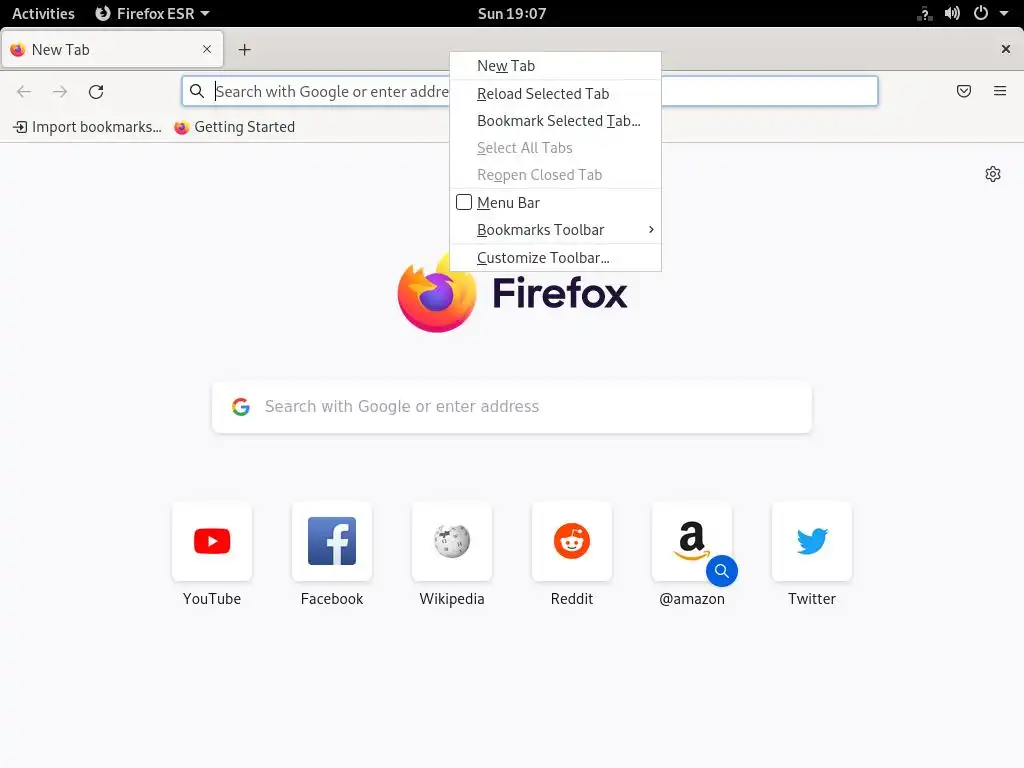Open the Save to Pocket icon

[964, 91]
